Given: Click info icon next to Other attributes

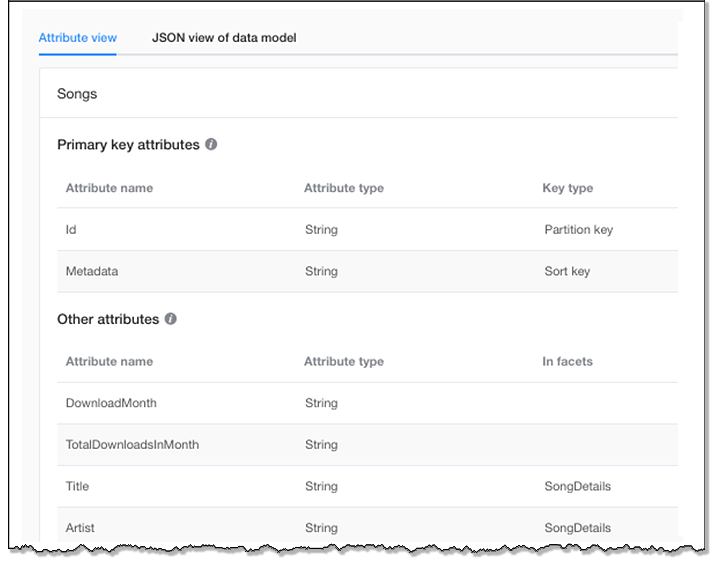Looking at the screenshot, I should pos(170,319).
